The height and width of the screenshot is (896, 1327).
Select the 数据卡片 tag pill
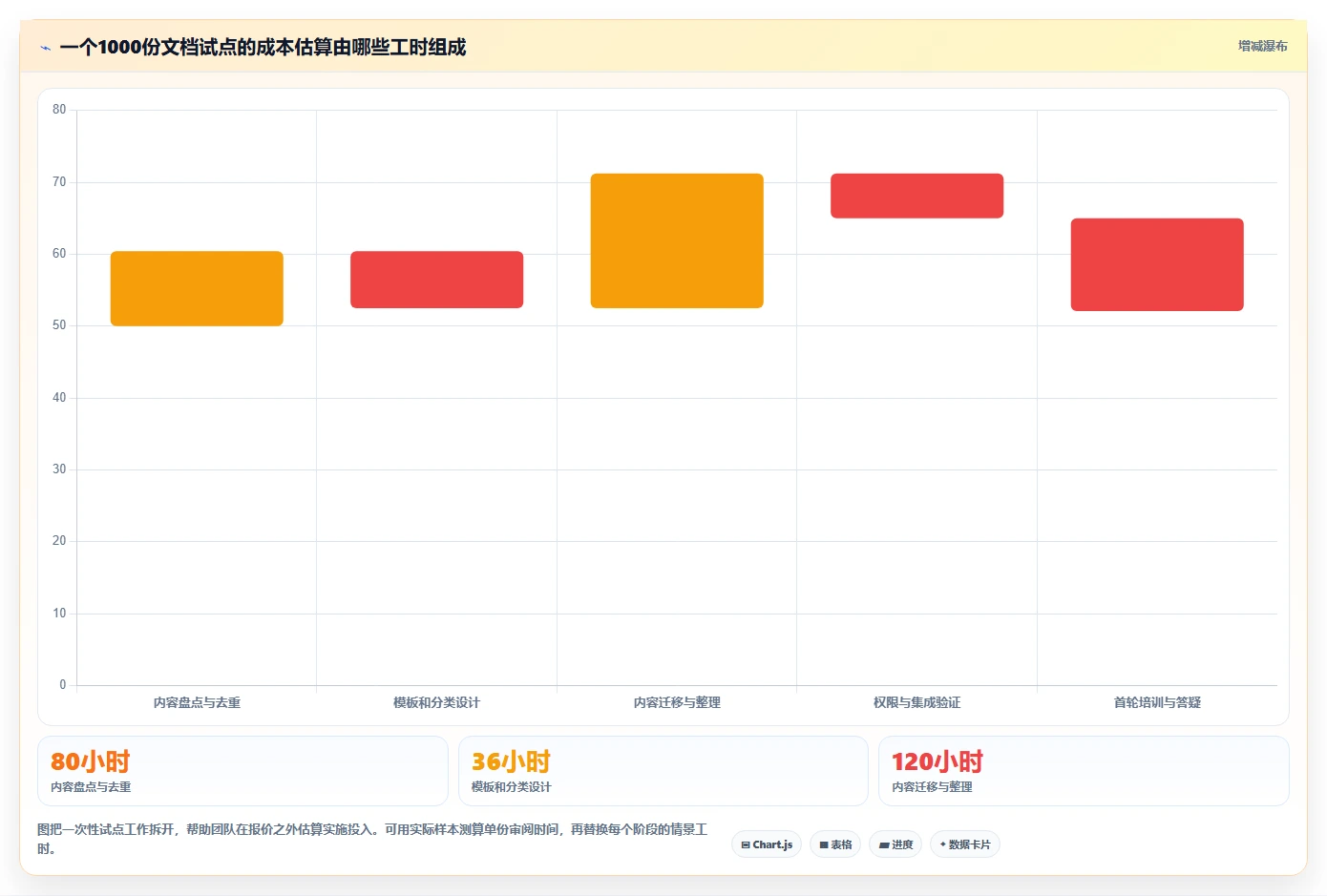click(965, 844)
